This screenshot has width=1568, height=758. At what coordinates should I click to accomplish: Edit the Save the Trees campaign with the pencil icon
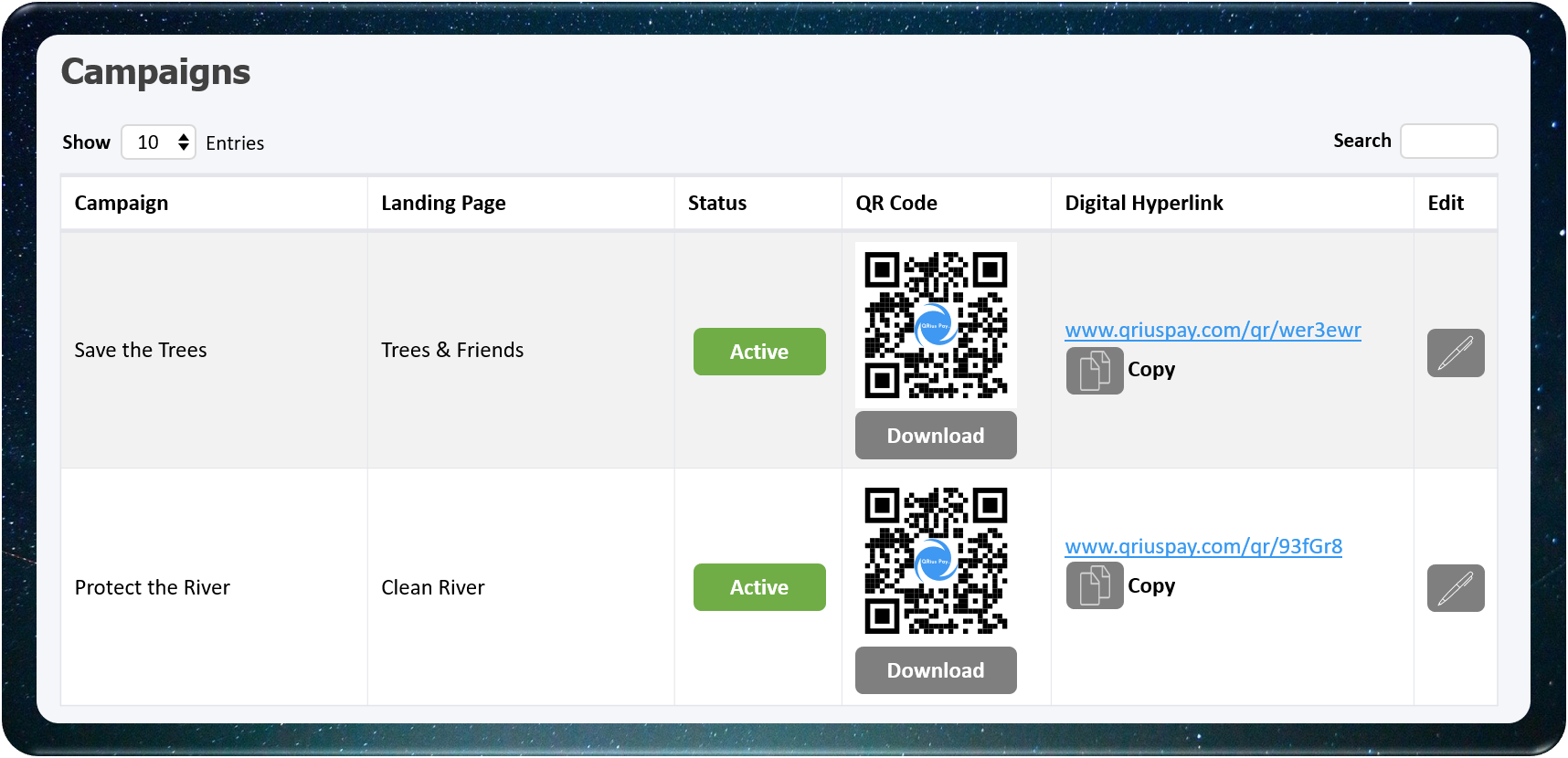click(1456, 353)
